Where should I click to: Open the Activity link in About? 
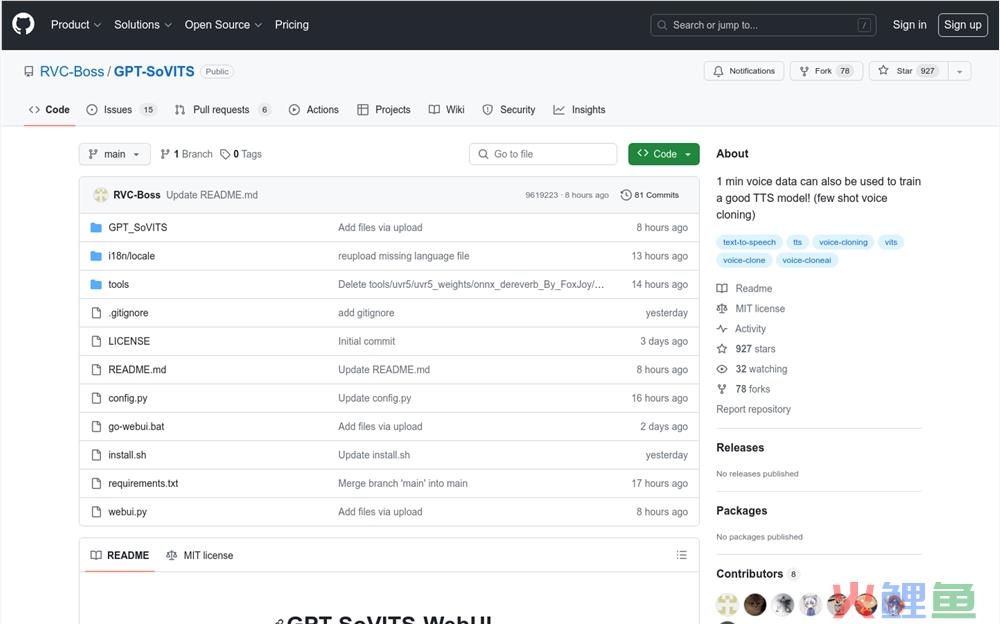click(741, 329)
